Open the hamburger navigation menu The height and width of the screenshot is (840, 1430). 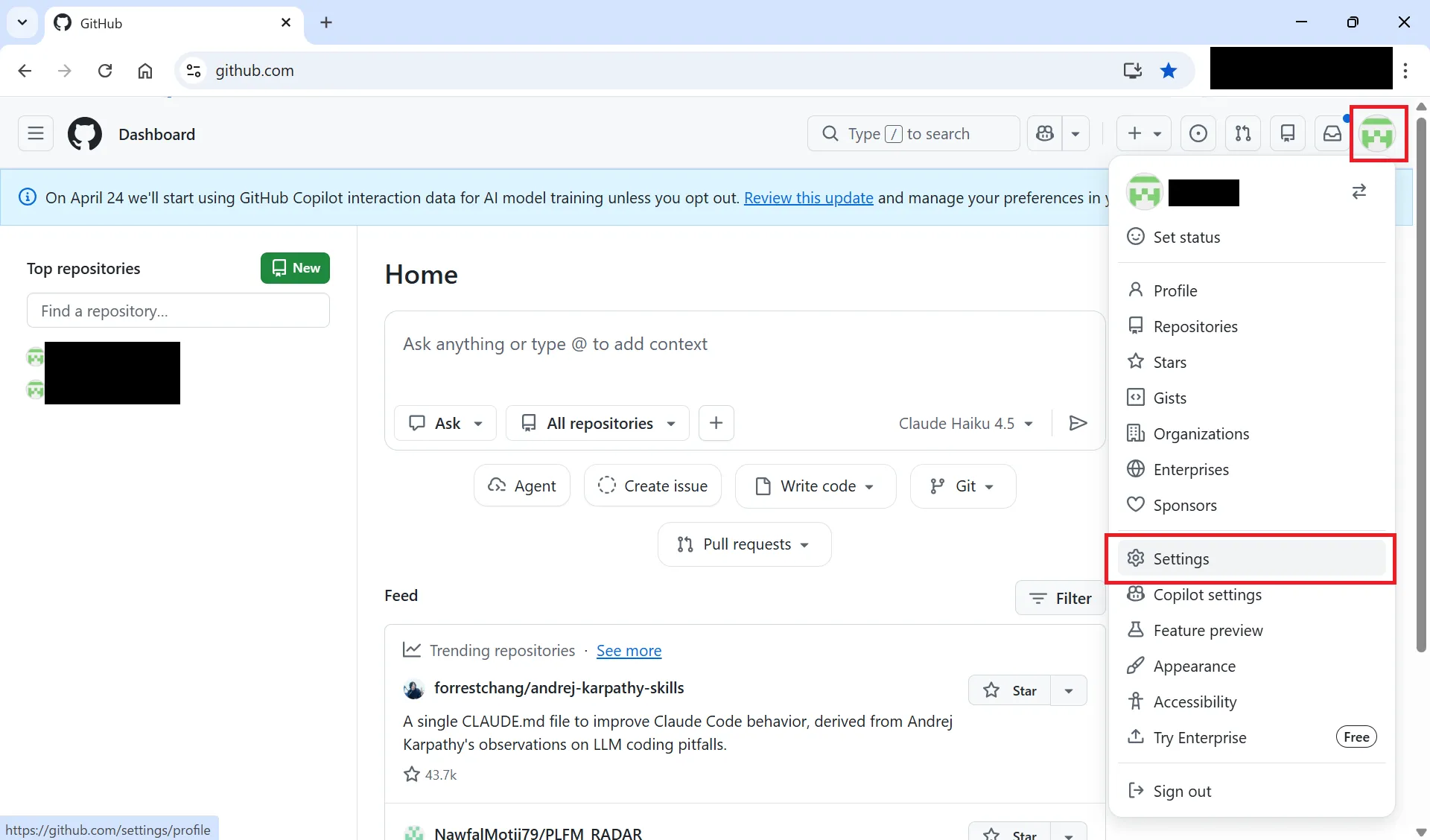click(35, 134)
